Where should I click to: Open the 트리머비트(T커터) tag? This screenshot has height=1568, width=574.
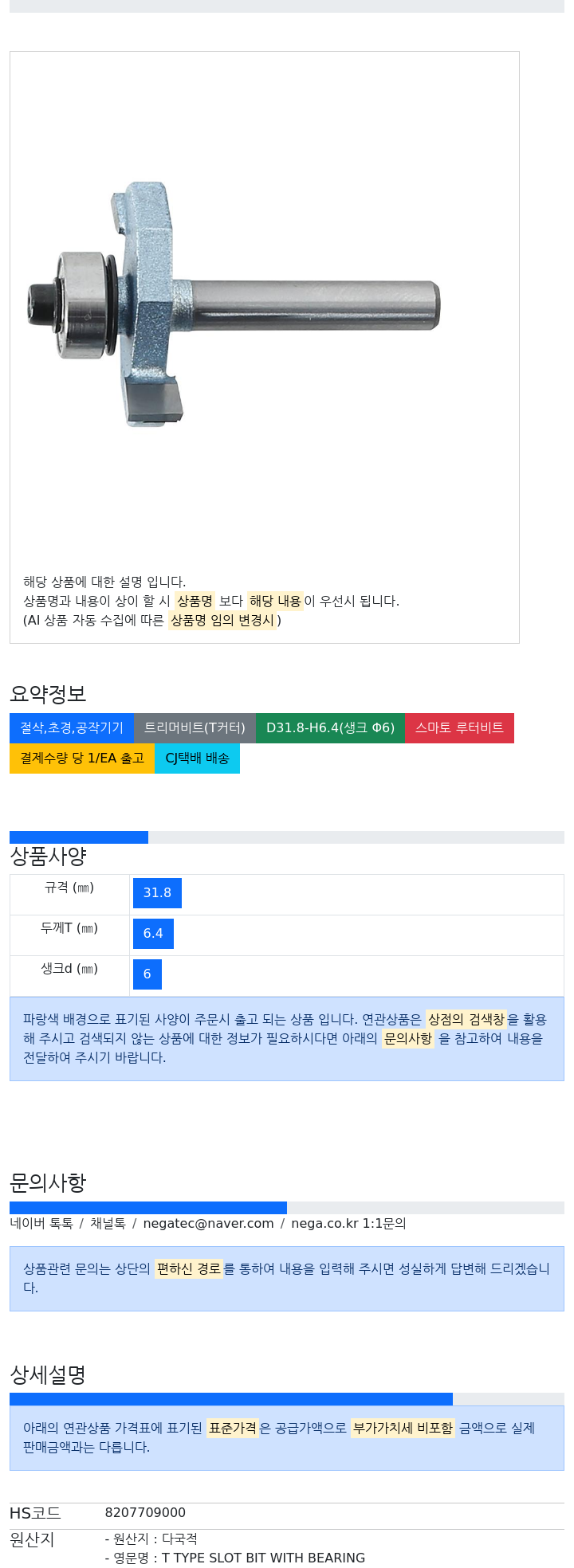coord(195,728)
